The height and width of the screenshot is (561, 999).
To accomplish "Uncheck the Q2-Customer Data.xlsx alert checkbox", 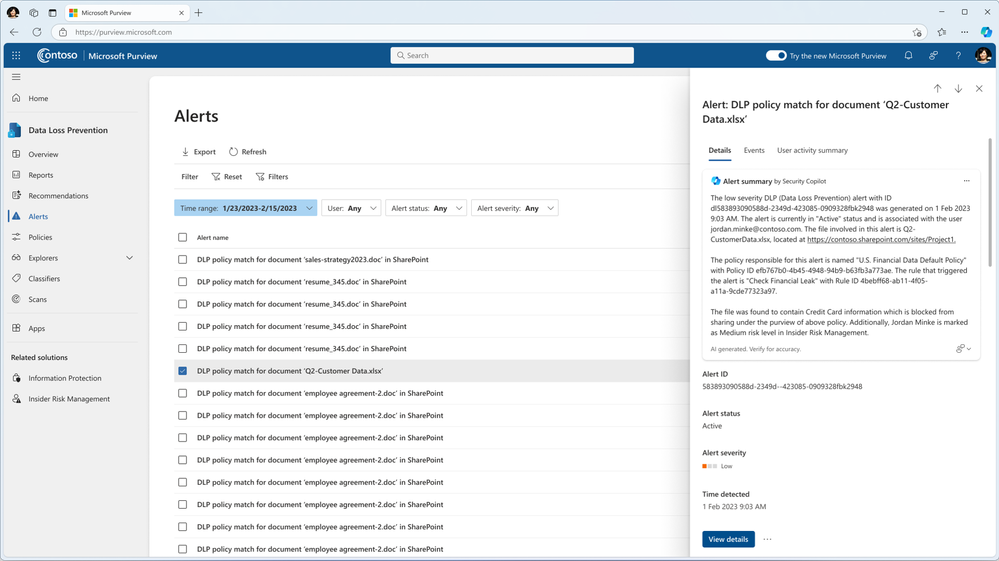I will (x=183, y=371).
